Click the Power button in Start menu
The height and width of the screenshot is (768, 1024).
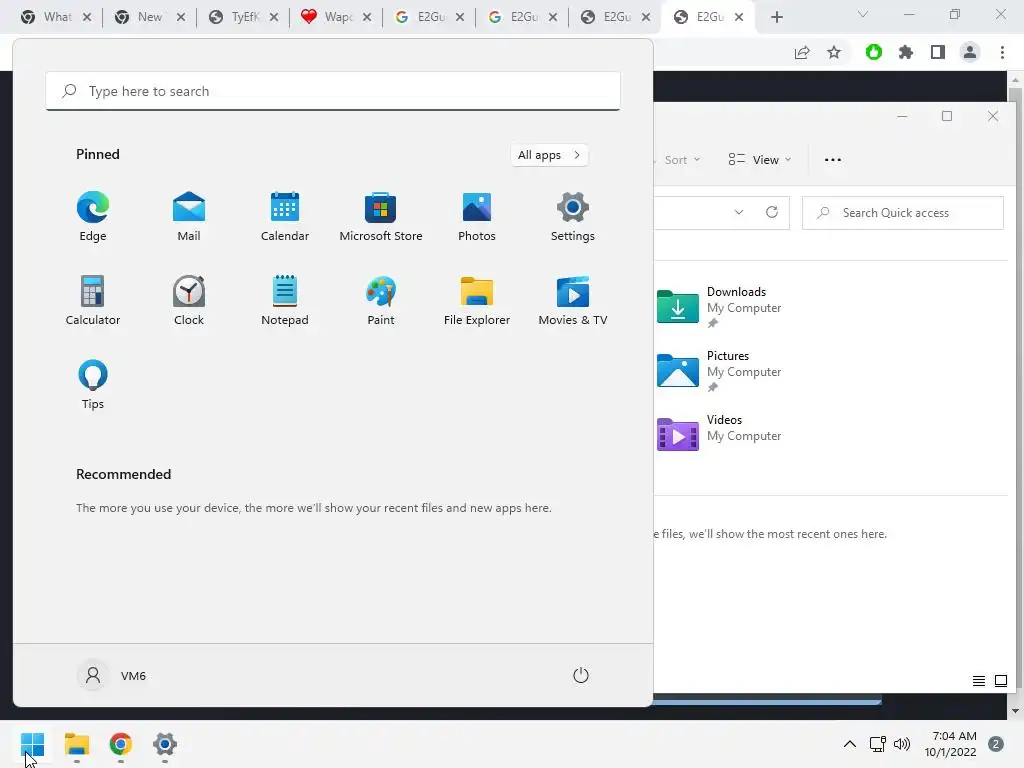[581, 675]
